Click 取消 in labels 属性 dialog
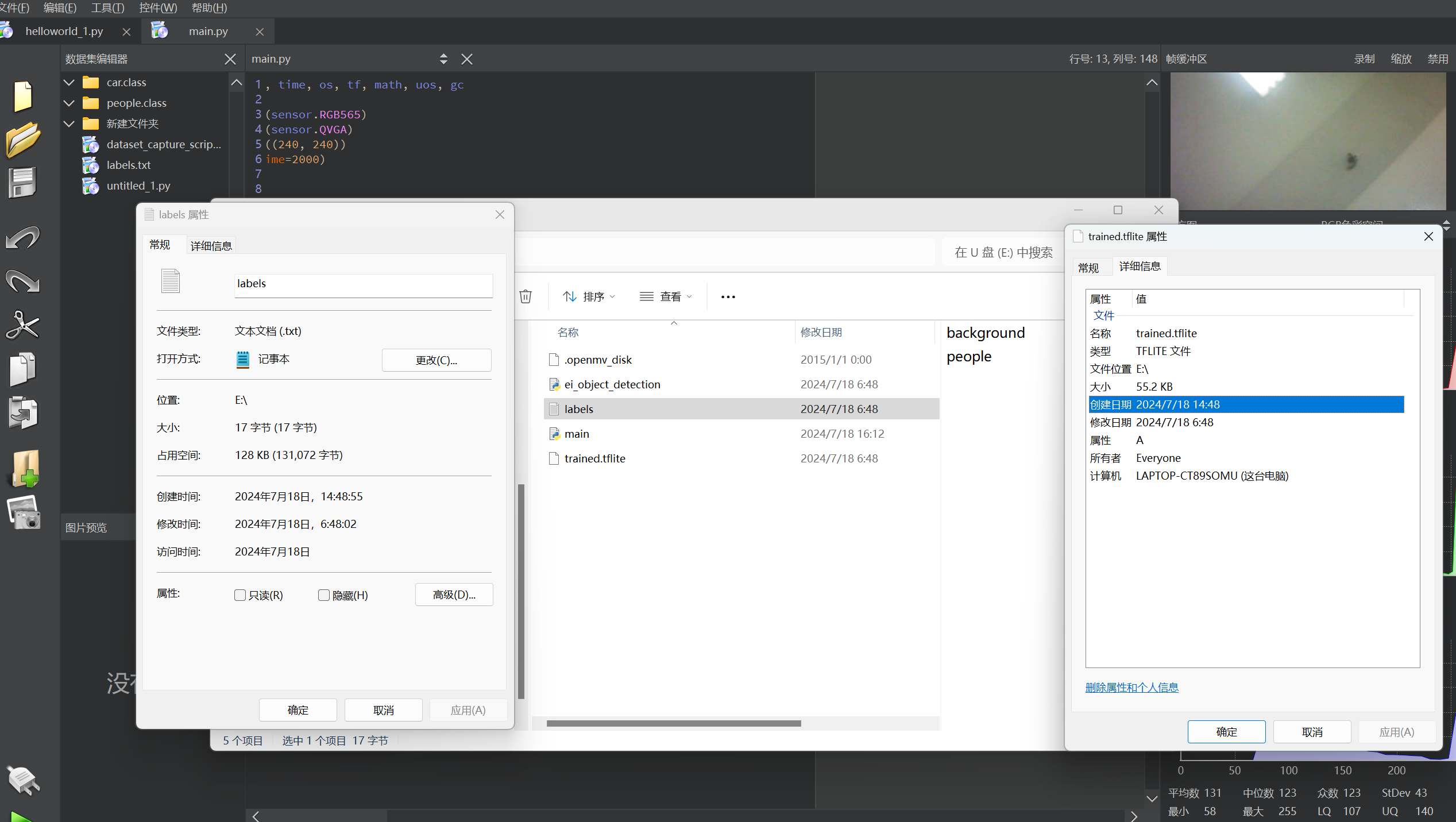The width and height of the screenshot is (1456, 822). pos(384,710)
